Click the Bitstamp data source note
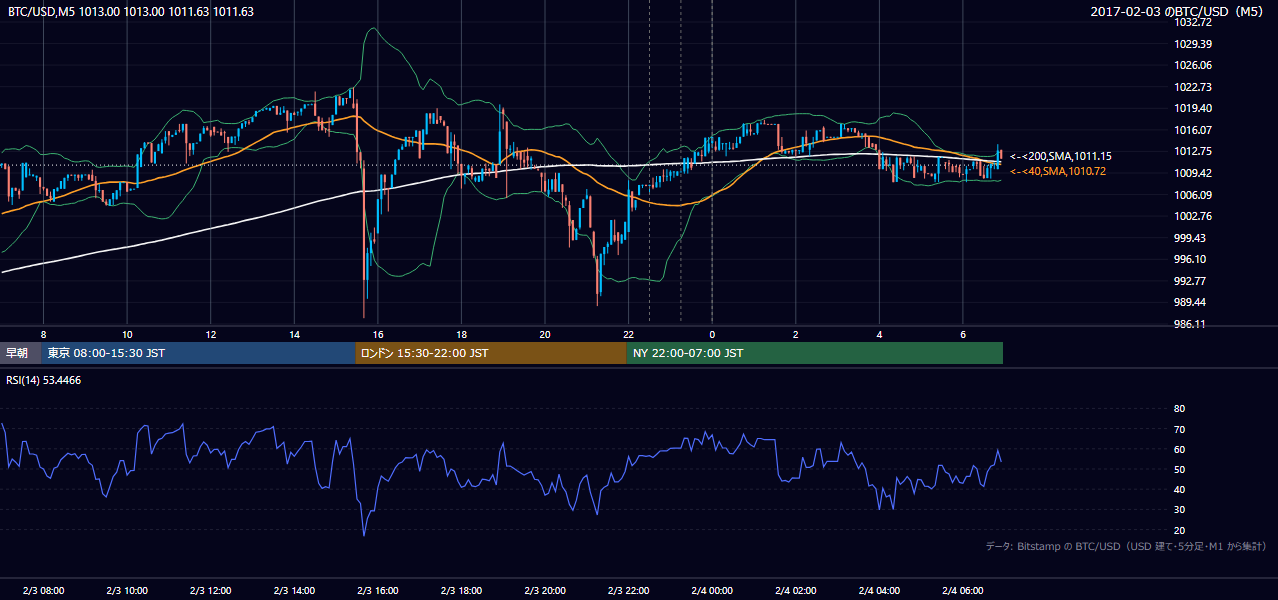This screenshot has height=600, width=1278. pos(1127,546)
